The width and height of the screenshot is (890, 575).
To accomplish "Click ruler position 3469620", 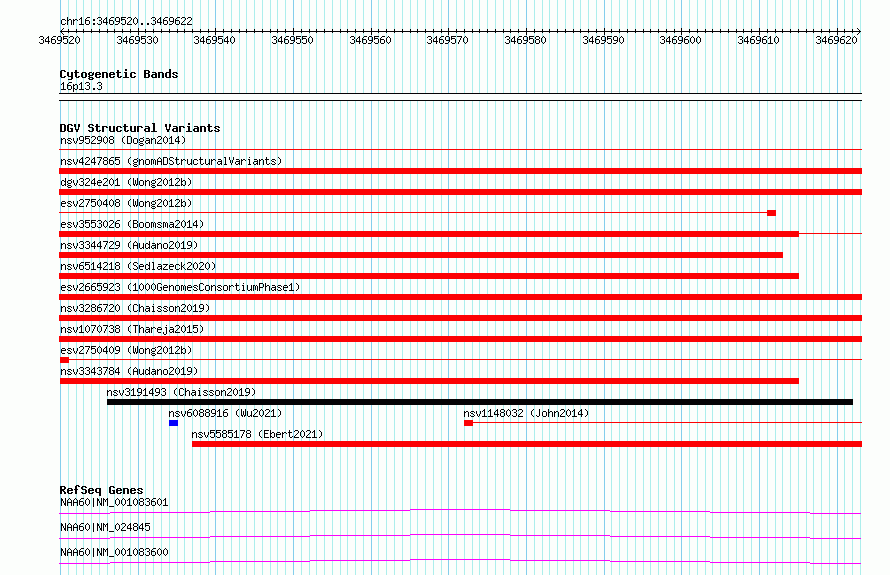I will 836,40.
